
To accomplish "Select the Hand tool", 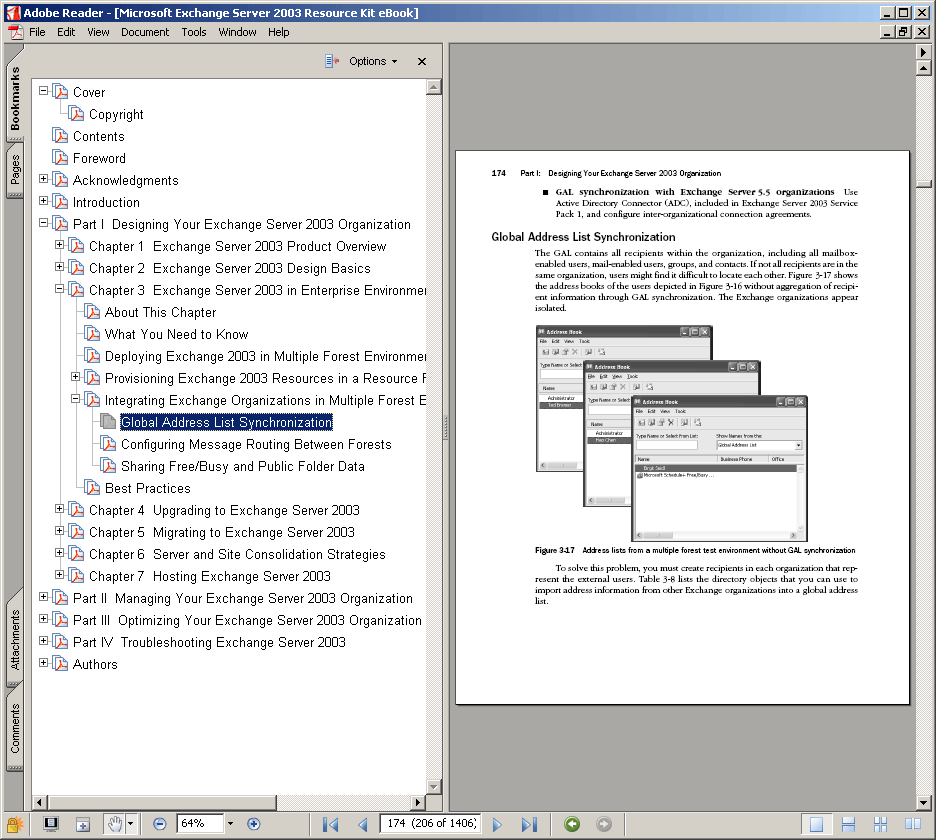I will click(114, 824).
